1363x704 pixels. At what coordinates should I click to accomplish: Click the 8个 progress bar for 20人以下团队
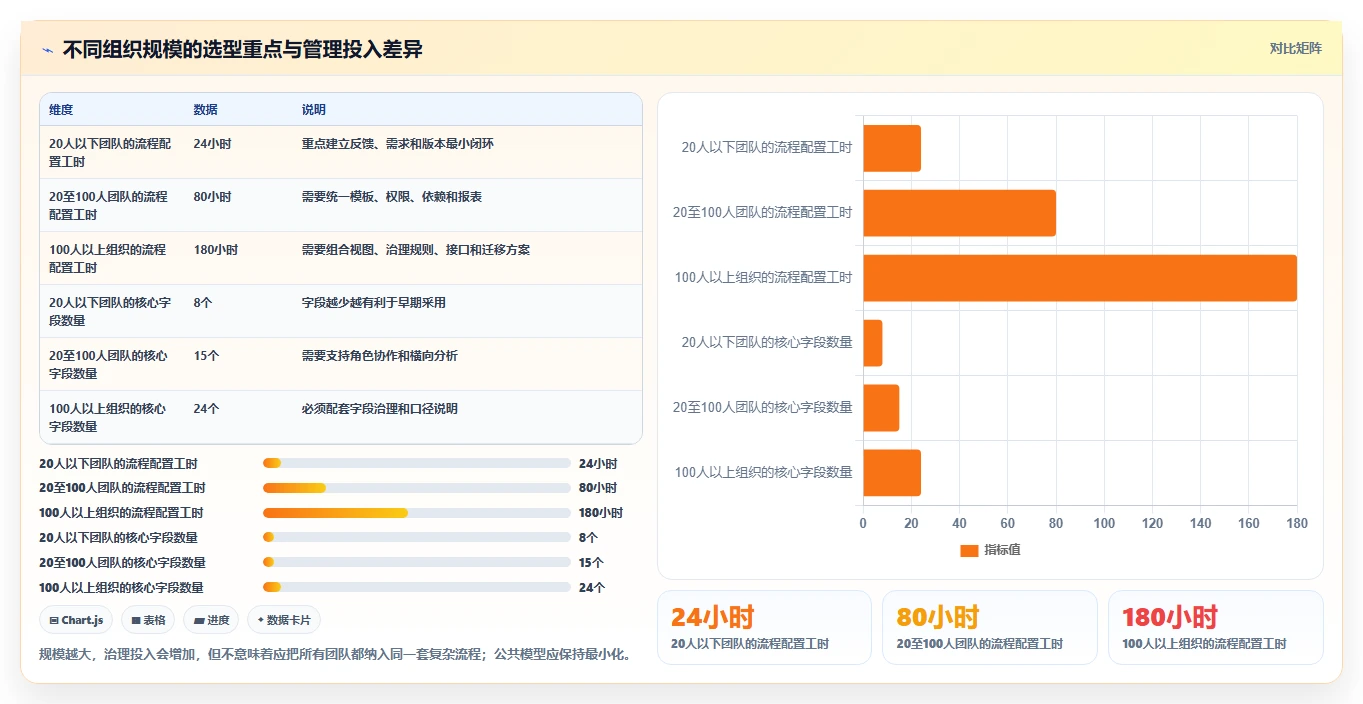(416, 537)
